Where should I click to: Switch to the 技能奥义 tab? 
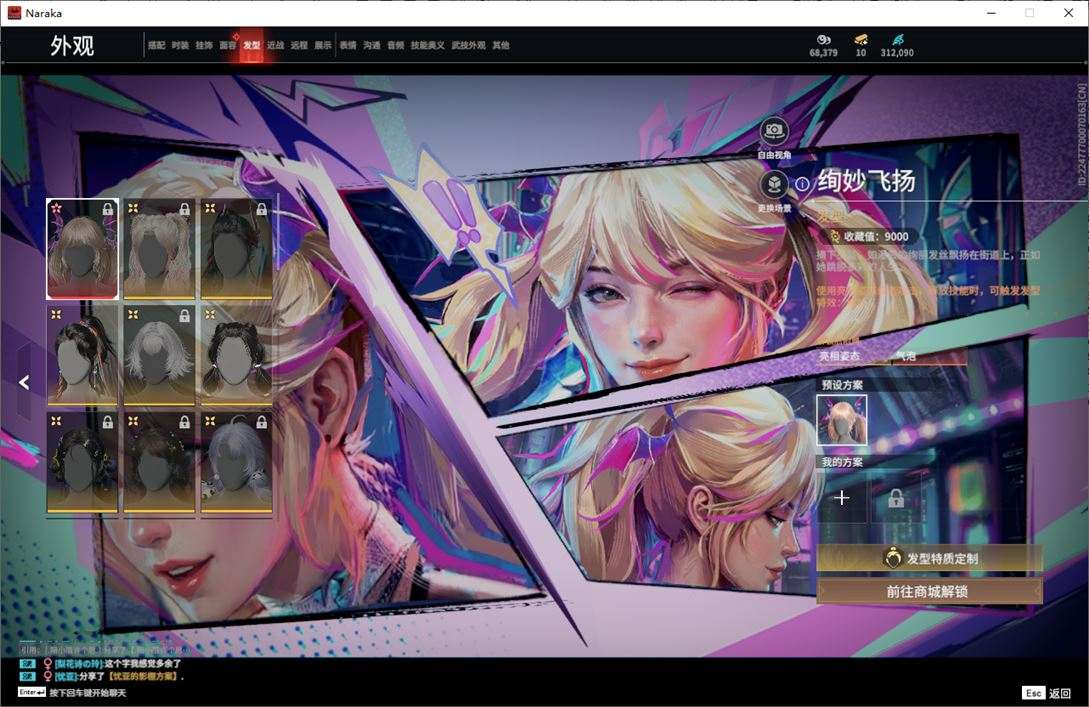[427, 45]
